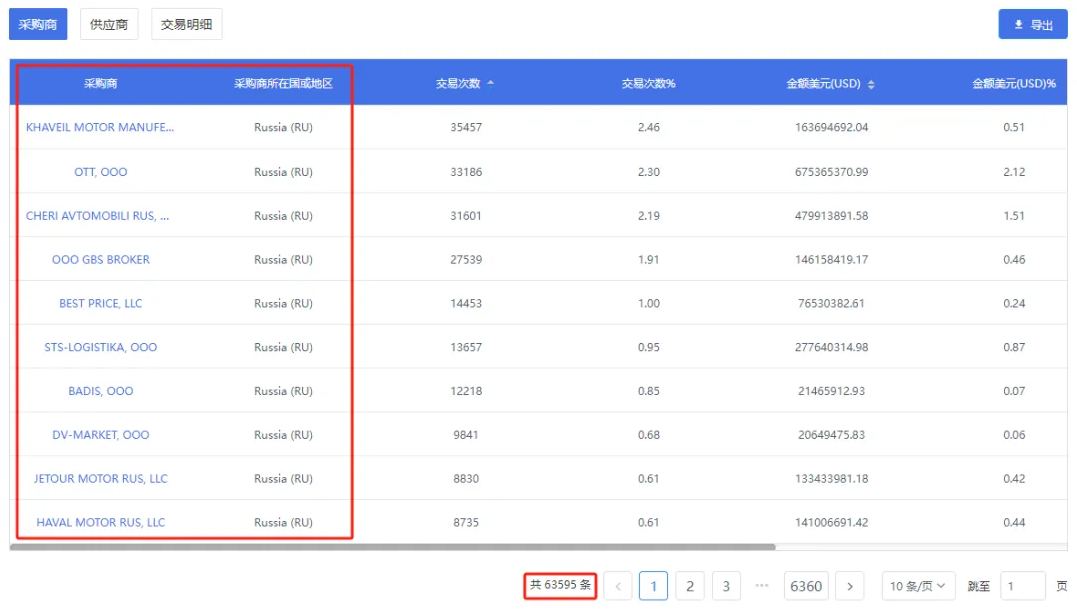Click the USD percentage 1.51 cell
The image size is (1077, 612).
[x=1014, y=216]
